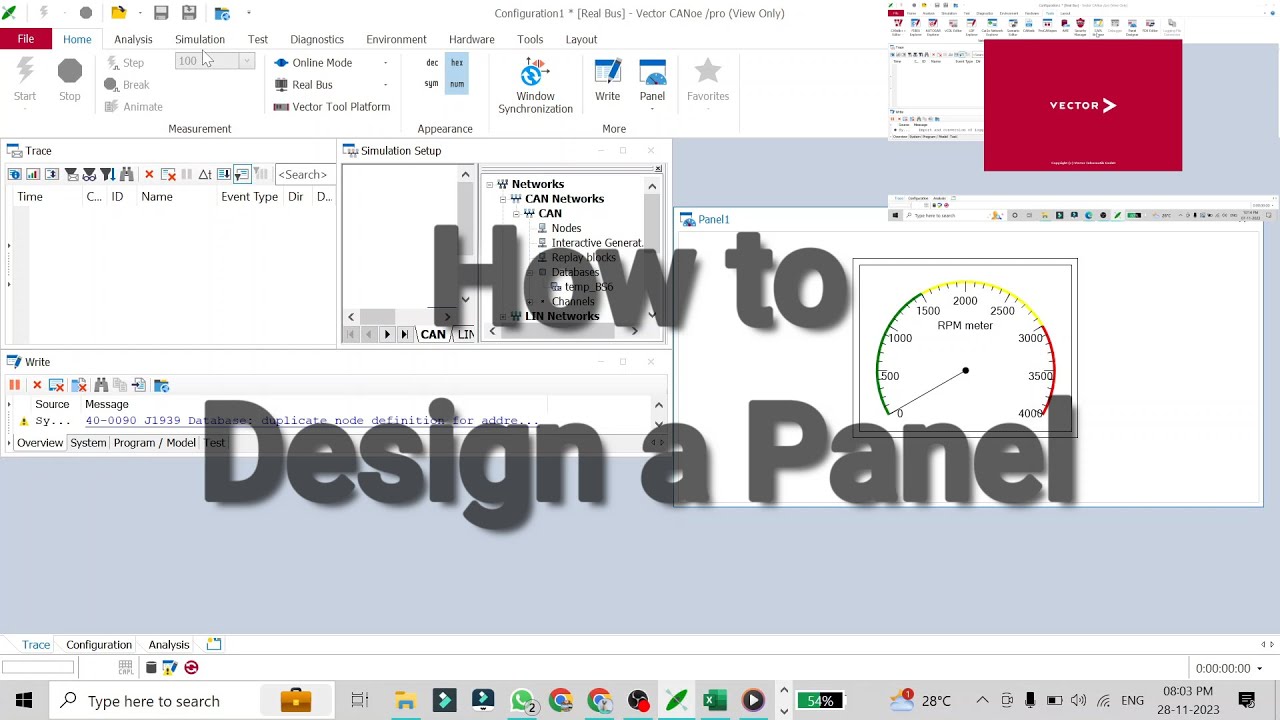This screenshot has width=1280, height=720.
Task: Switch to sym symbolic display
Action: pyautogui.click(x=431, y=84)
